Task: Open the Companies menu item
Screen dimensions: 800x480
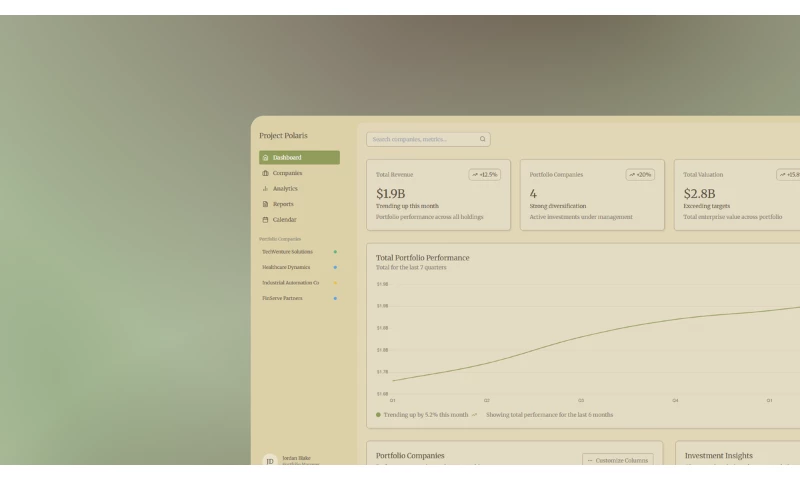Action: 288,173
